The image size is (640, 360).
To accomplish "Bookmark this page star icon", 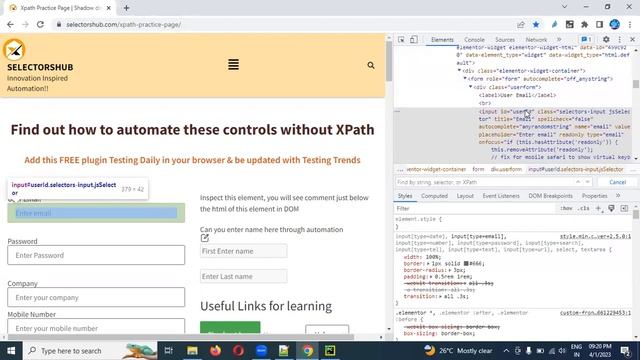I will [x=536, y=24].
